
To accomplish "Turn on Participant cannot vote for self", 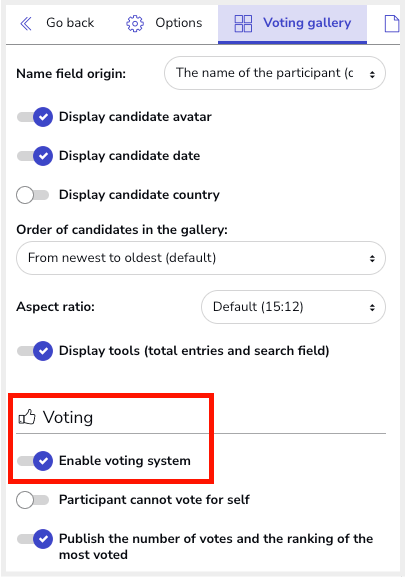I will (x=33, y=500).
